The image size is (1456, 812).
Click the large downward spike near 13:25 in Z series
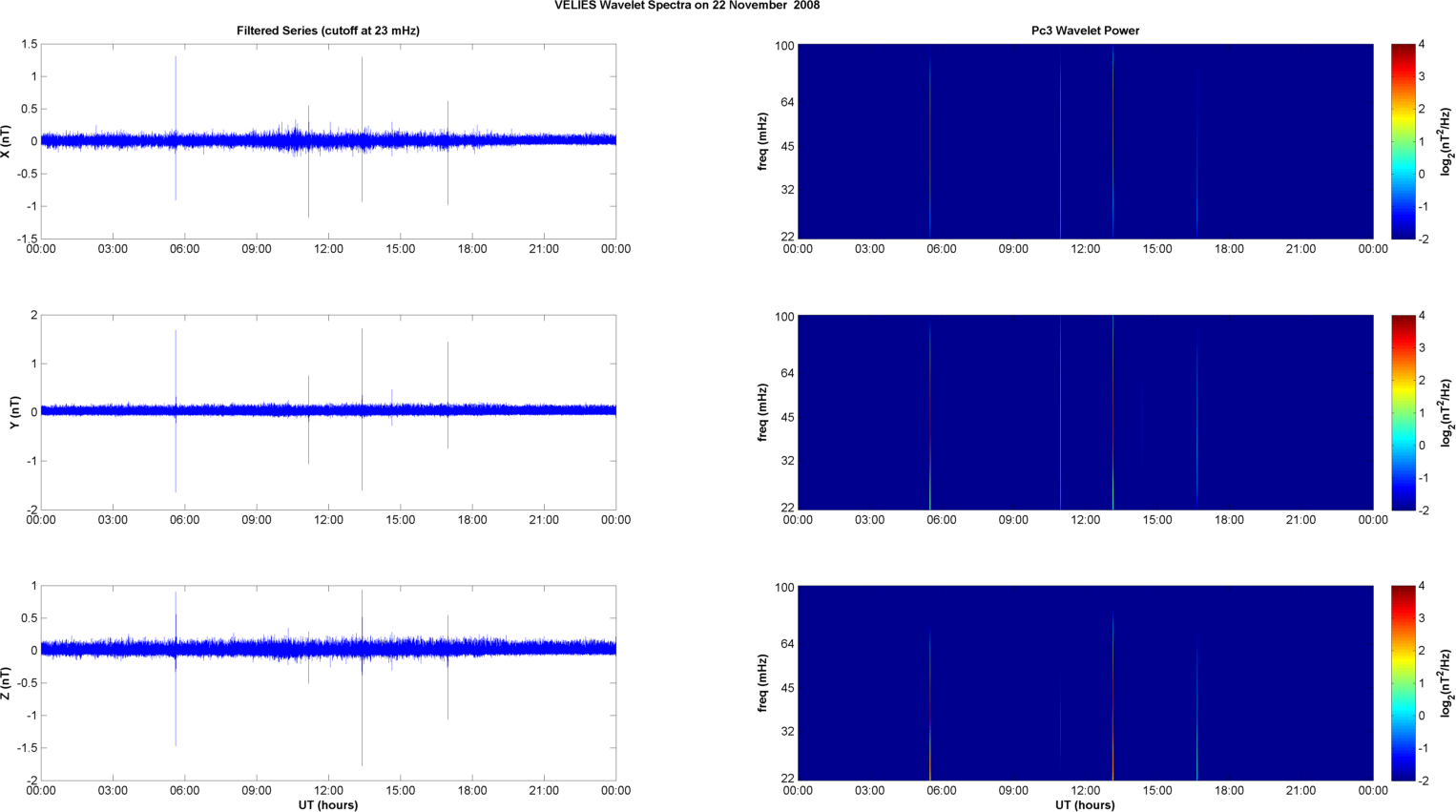coord(362,677)
